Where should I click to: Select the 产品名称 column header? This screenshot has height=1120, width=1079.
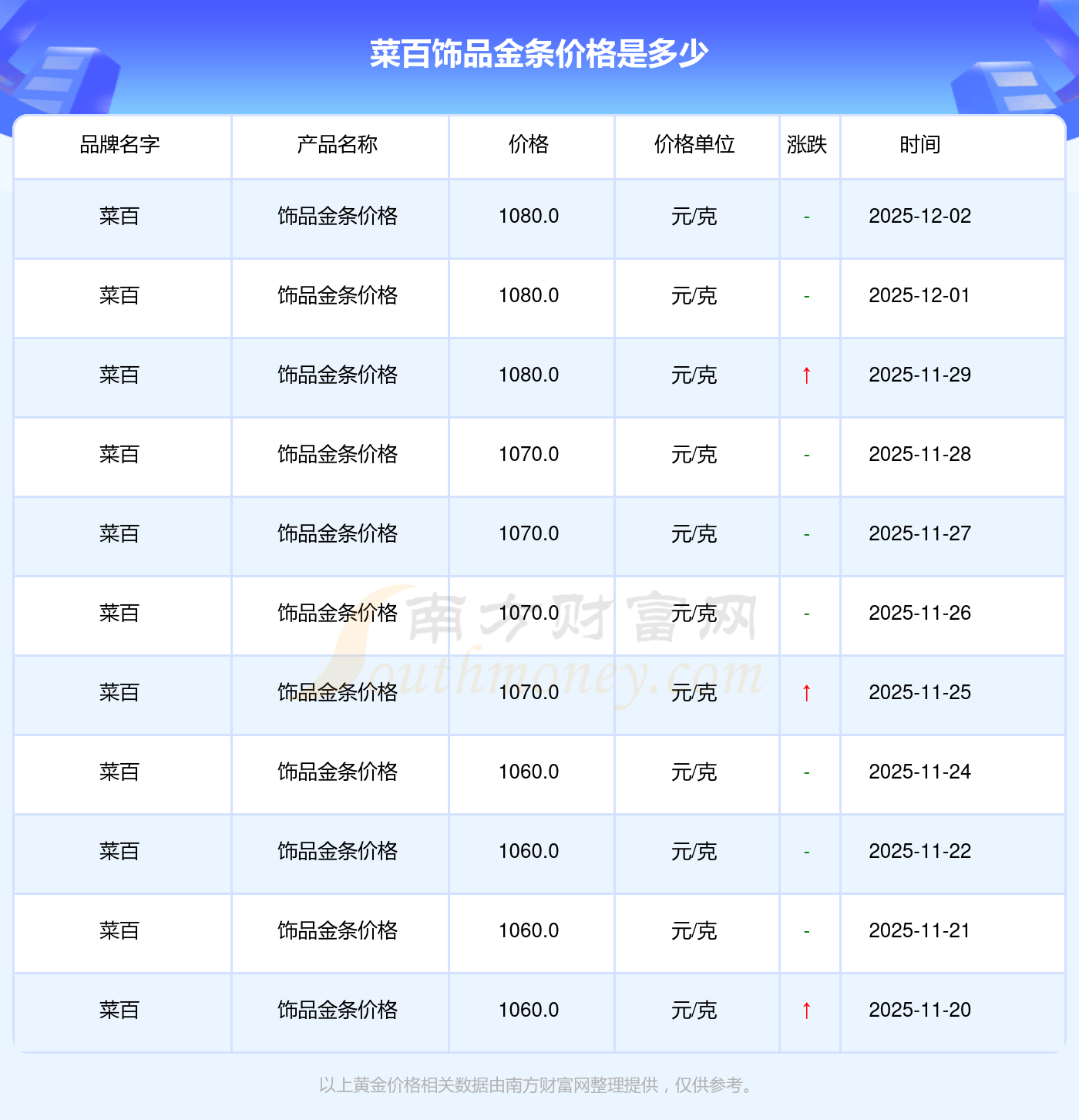[338, 144]
